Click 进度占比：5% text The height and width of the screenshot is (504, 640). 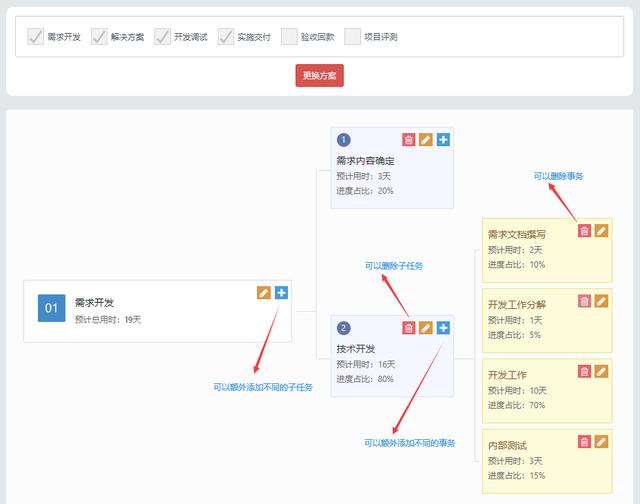pyautogui.click(x=514, y=335)
